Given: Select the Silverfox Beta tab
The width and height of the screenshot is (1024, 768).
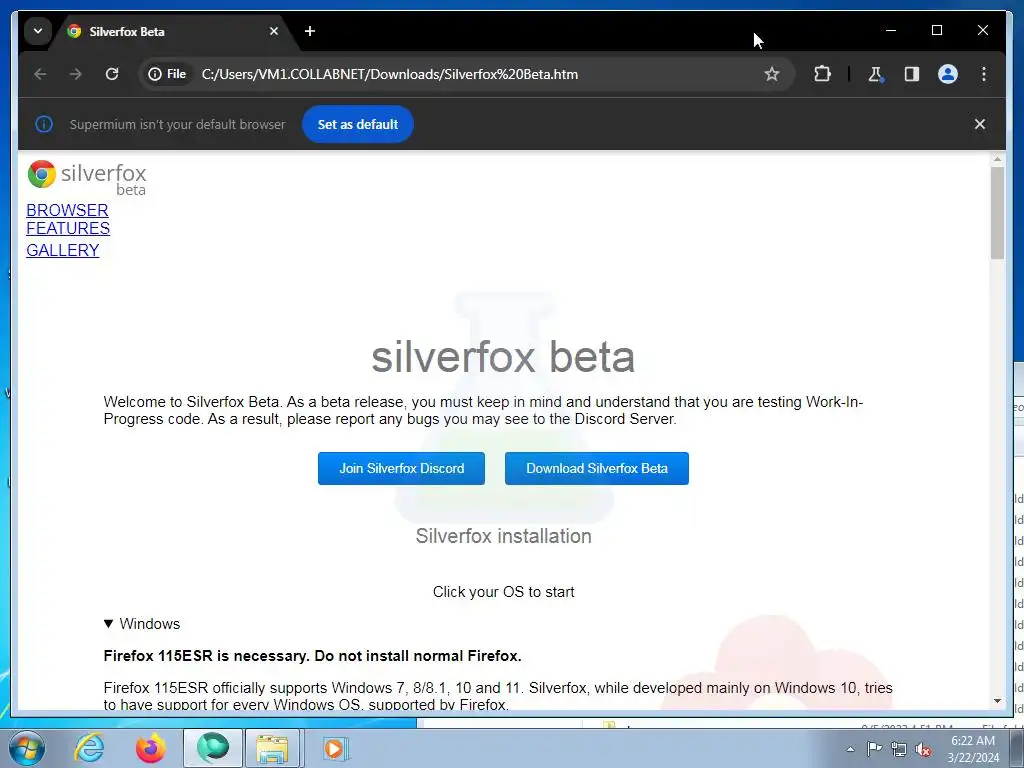Looking at the screenshot, I should (173, 31).
